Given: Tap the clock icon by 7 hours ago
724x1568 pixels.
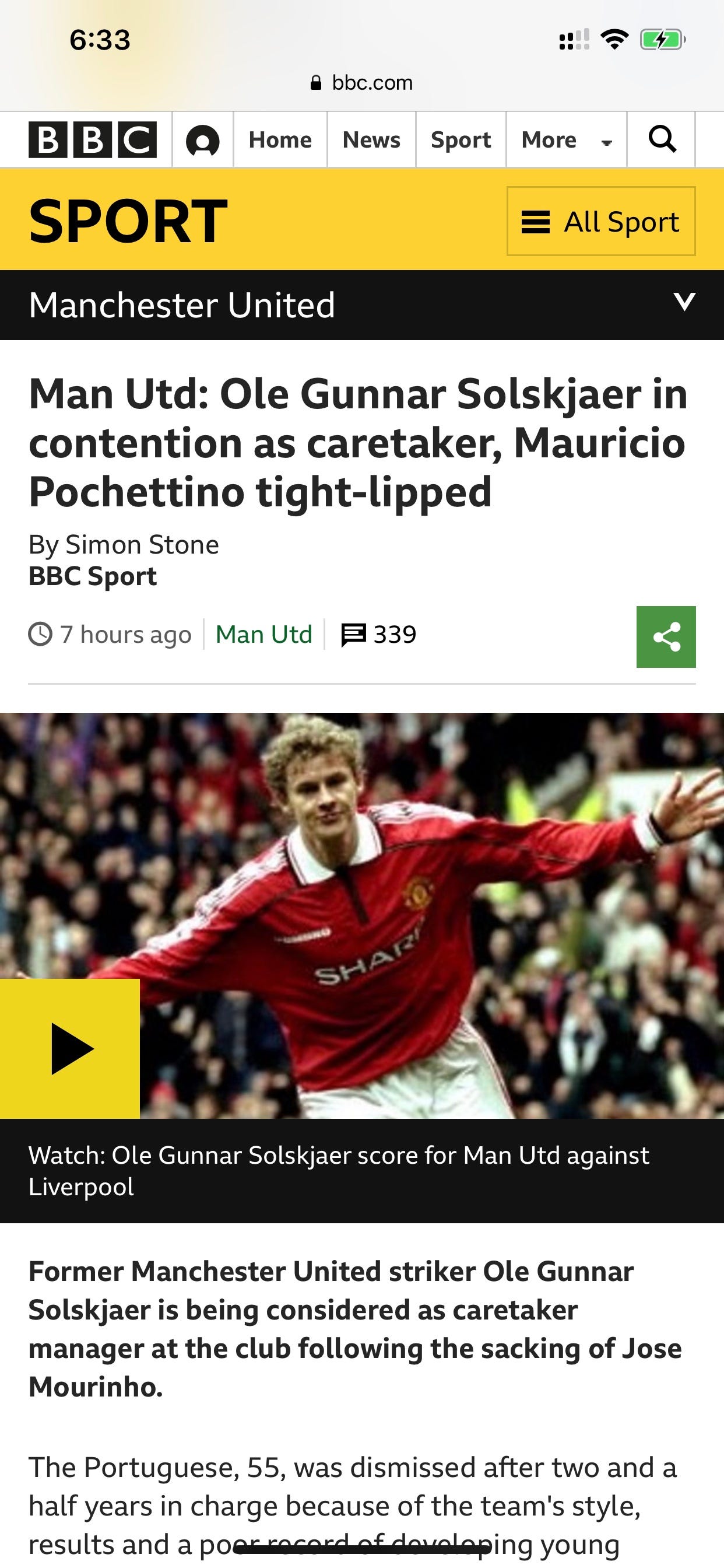Looking at the screenshot, I should [x=40, y=634].
